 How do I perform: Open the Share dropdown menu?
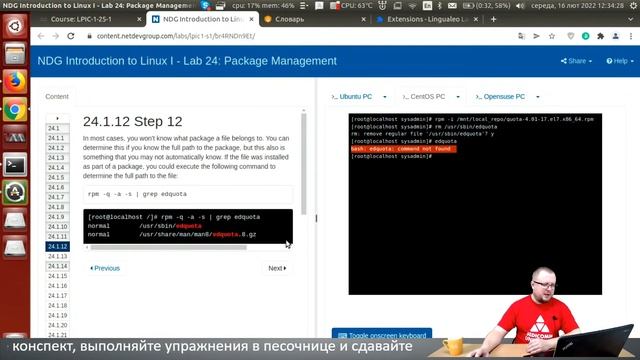(576, 61)
